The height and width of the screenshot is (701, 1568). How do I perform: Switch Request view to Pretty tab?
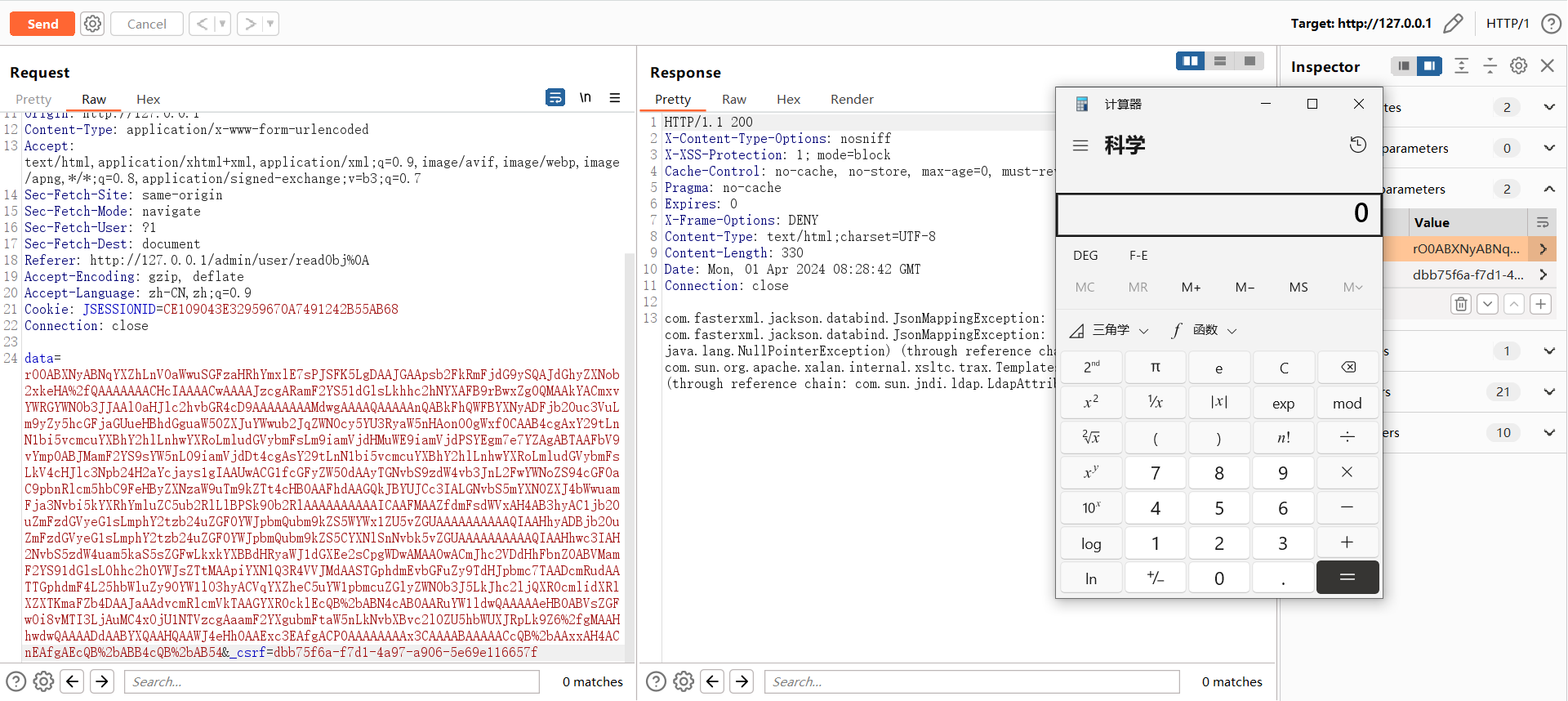tap(33, 99)
